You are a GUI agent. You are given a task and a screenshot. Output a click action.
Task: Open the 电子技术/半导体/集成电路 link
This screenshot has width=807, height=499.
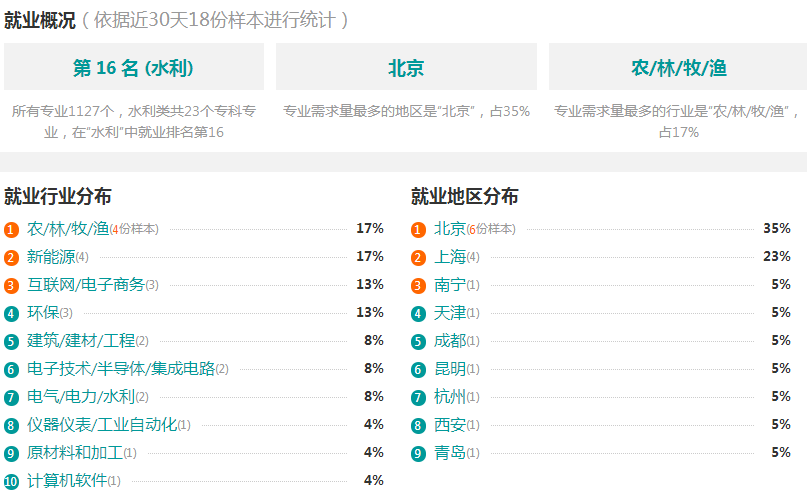click(x=121, y=368)
